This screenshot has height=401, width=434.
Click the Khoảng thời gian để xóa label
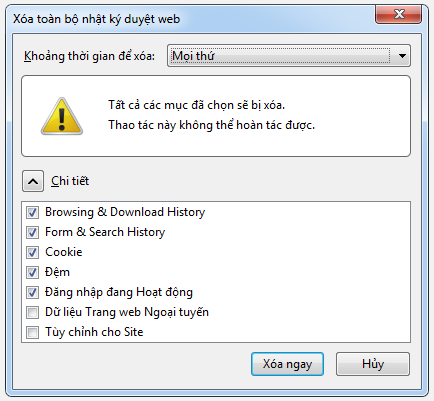click(89, 56)
